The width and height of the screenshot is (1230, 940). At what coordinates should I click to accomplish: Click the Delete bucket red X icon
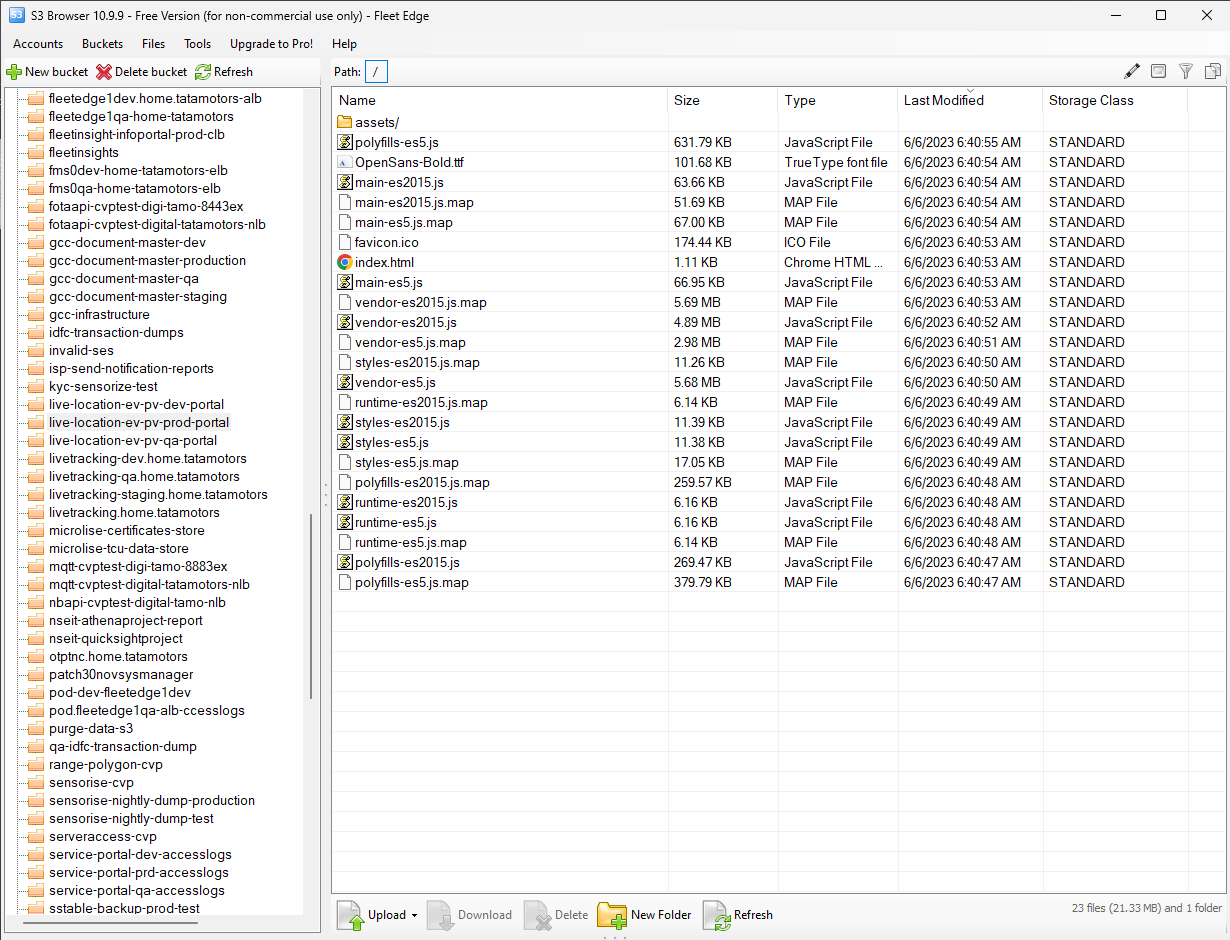pos(104,72)
